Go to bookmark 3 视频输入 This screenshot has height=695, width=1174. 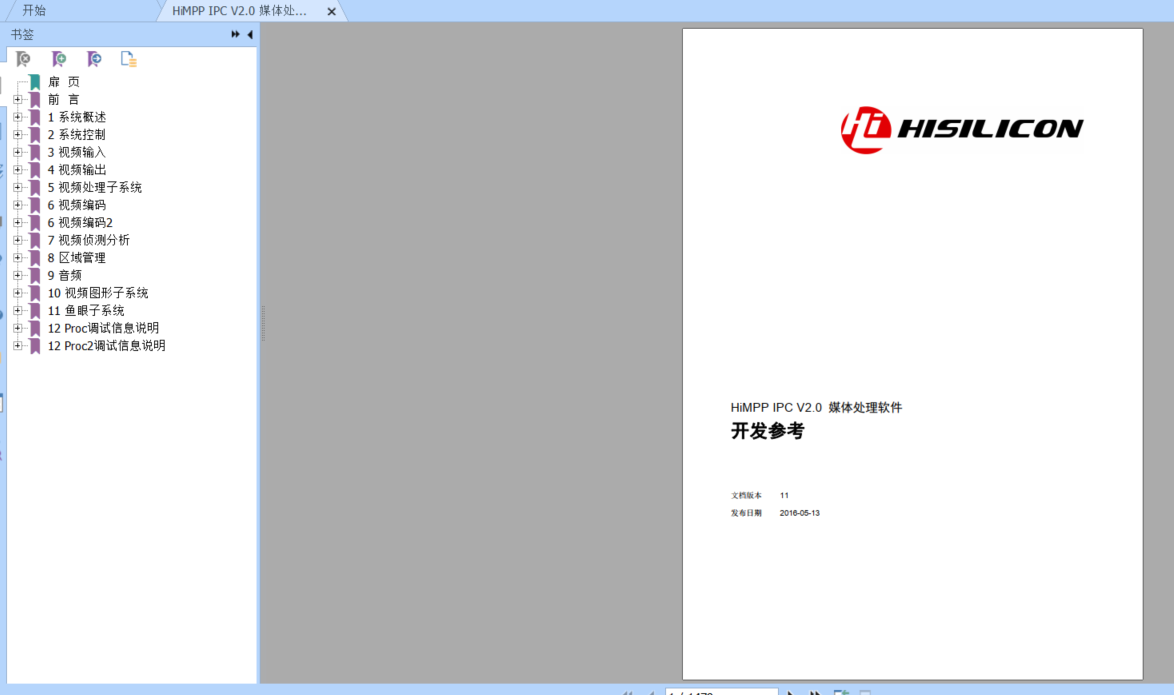click(77, 152)
